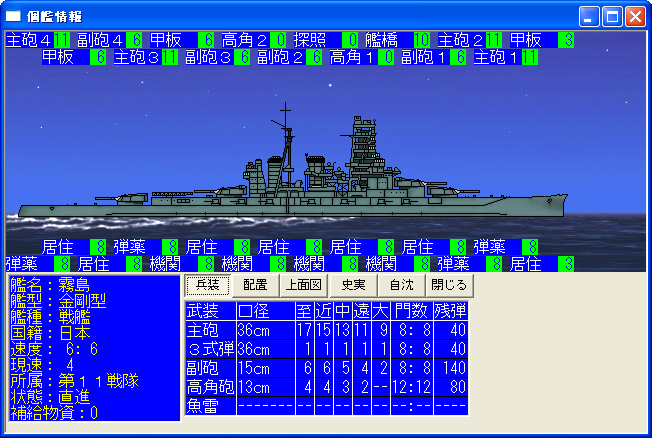Select the 3式弾 row name
Screen dimensions: 652x438
211,349
